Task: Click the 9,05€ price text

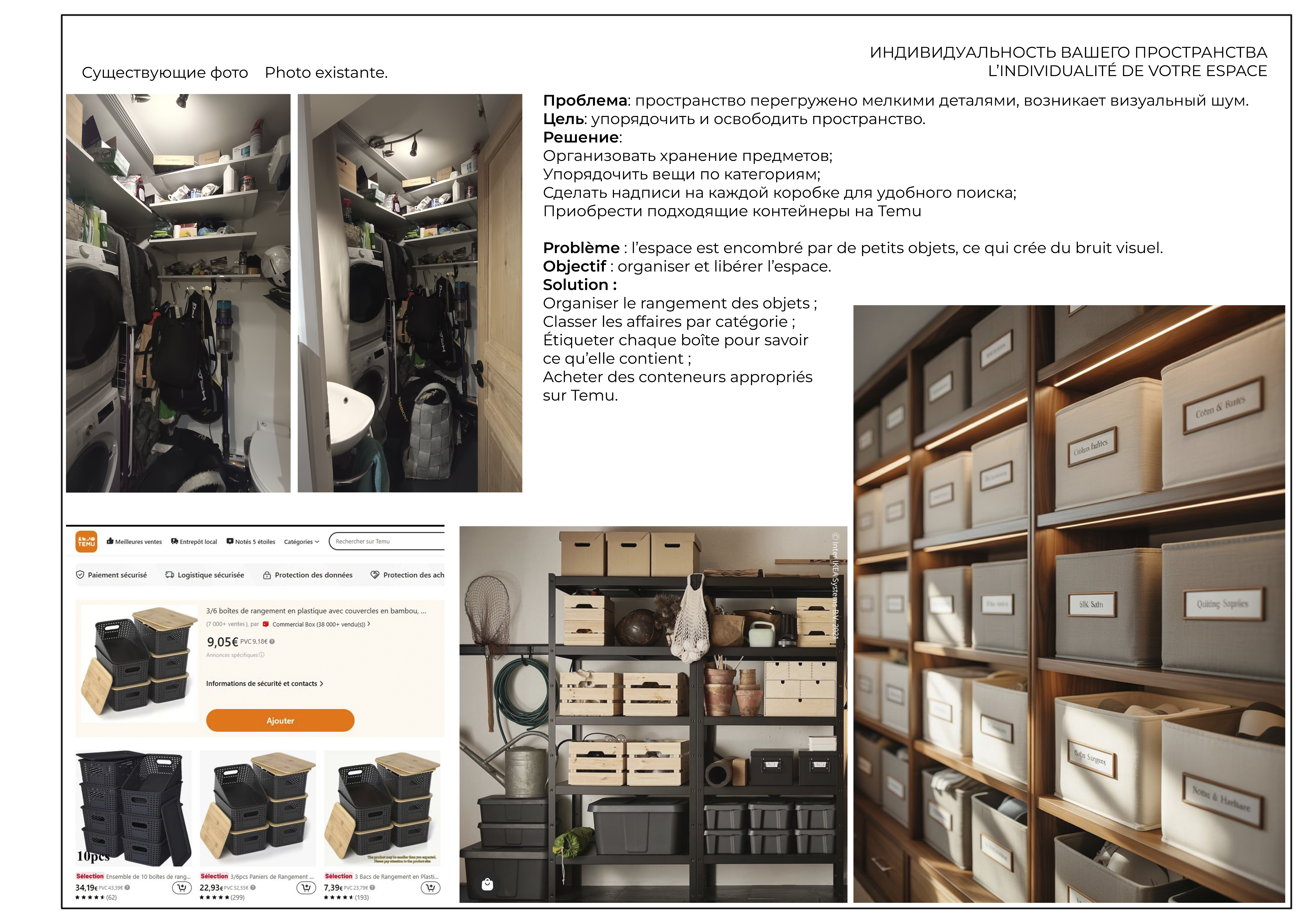Action: click(223, 642)
